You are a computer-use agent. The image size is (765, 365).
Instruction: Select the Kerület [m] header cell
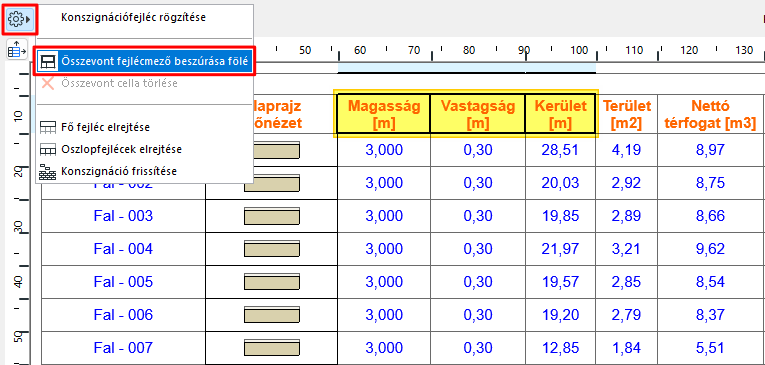tap(560, 114)
